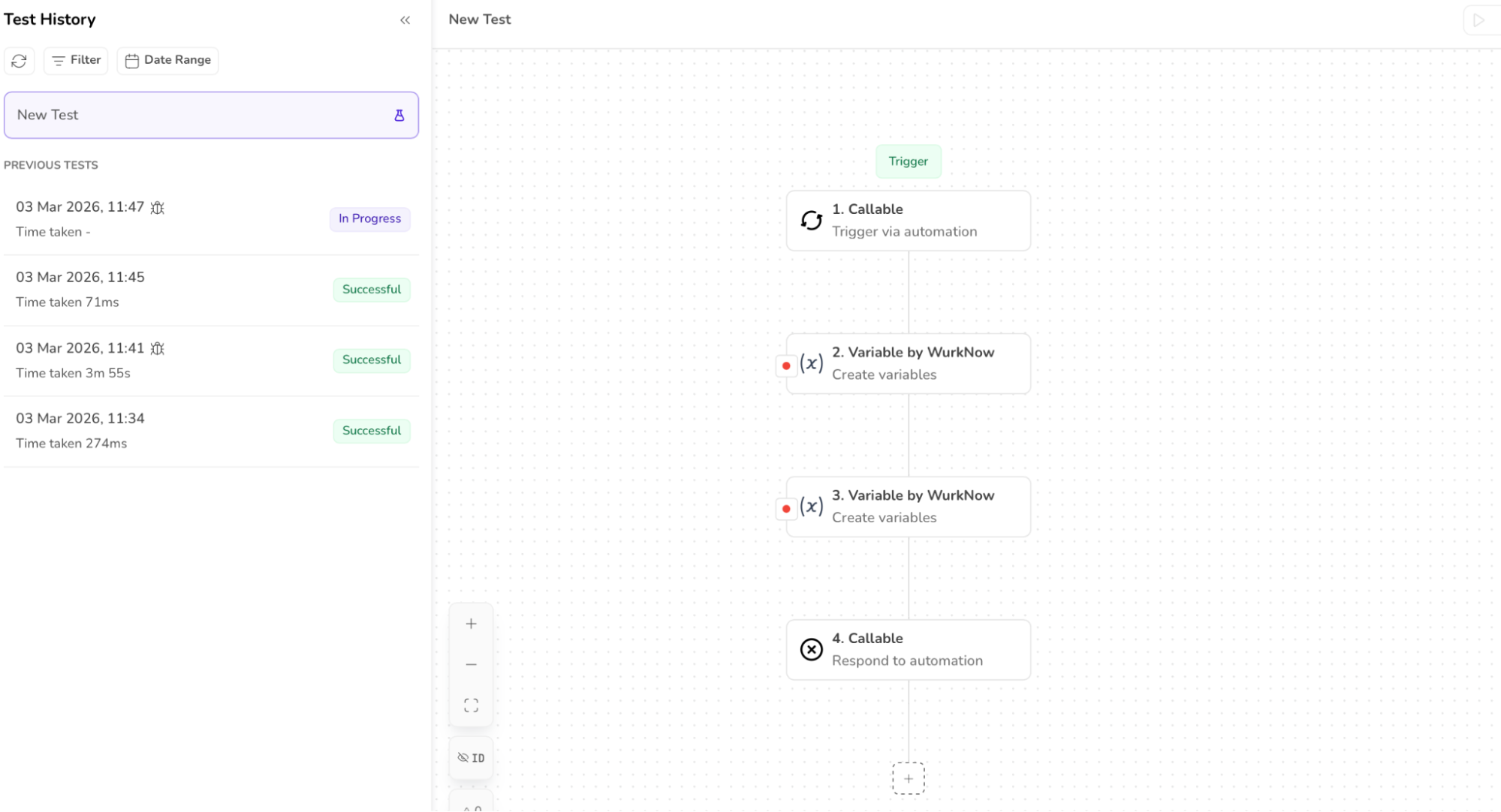Click the In Progress status badge
This screenshot has width=1501, height=812.
[369, 219]
